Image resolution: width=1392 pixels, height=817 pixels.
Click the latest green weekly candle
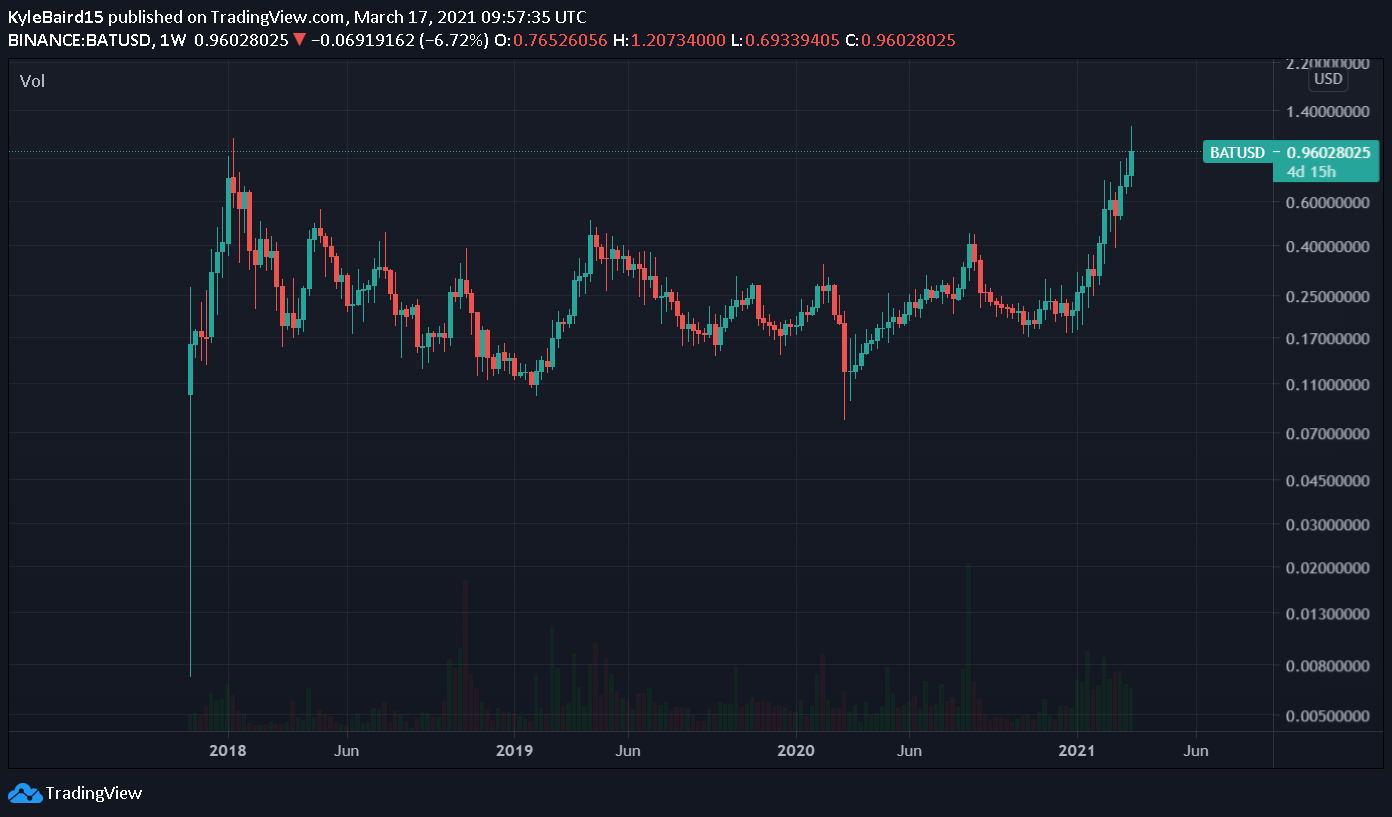pos(1131,163)
